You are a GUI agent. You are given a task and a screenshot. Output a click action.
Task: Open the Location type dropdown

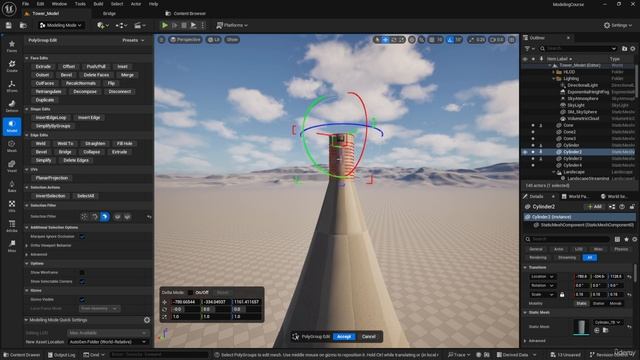click(x=542, y=276)
